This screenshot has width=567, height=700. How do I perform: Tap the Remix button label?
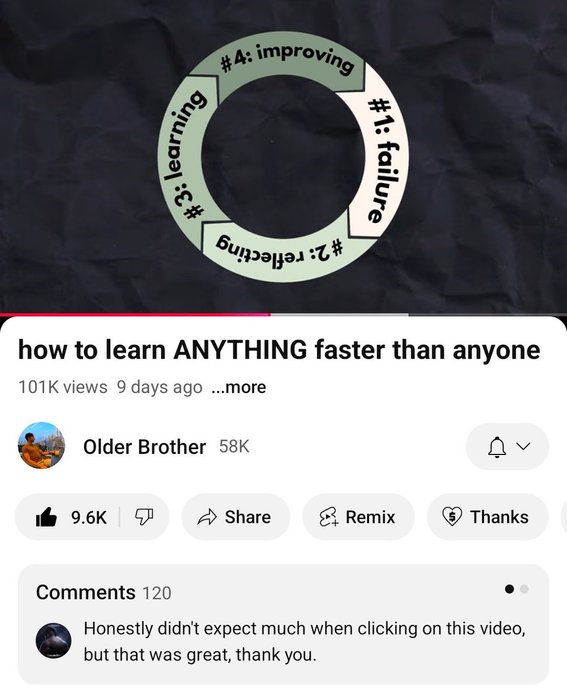pos(370,517)
